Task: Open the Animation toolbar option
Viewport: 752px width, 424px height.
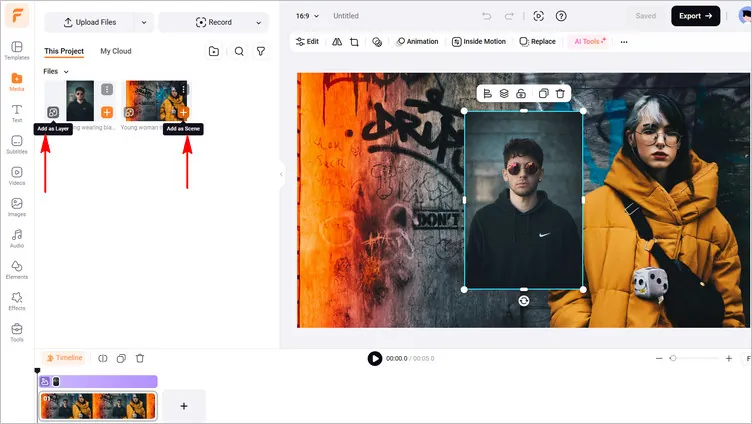Action: 417,42
